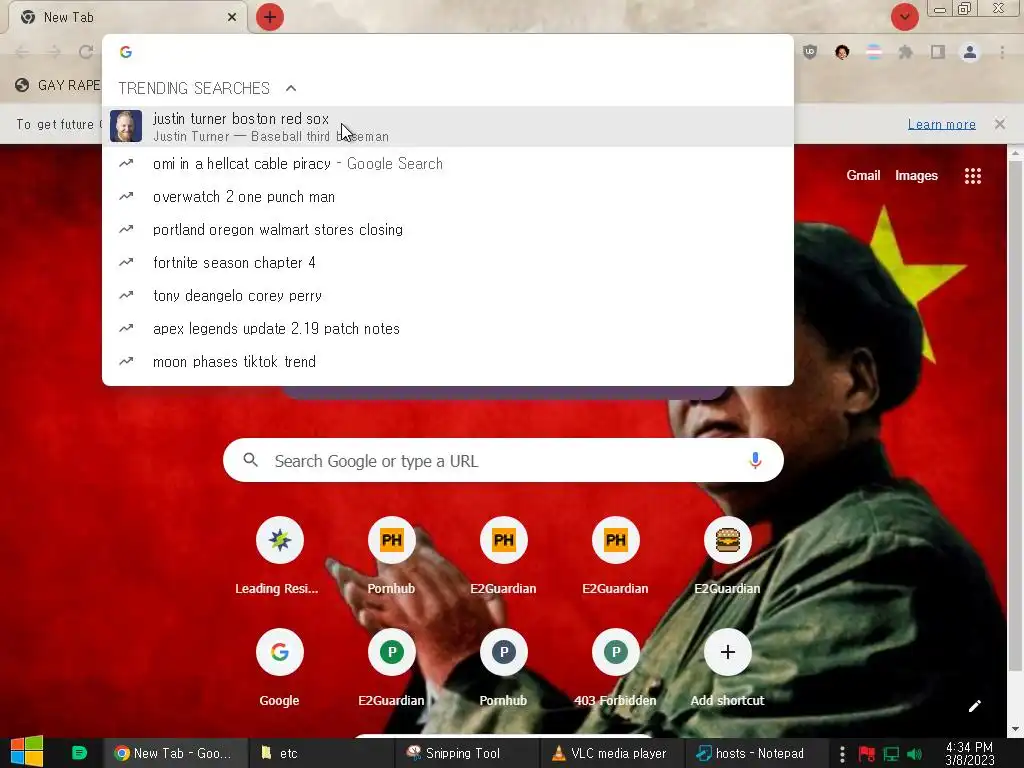
Task: Show hidden tray icons dots
Action: [x=842, y=754]
